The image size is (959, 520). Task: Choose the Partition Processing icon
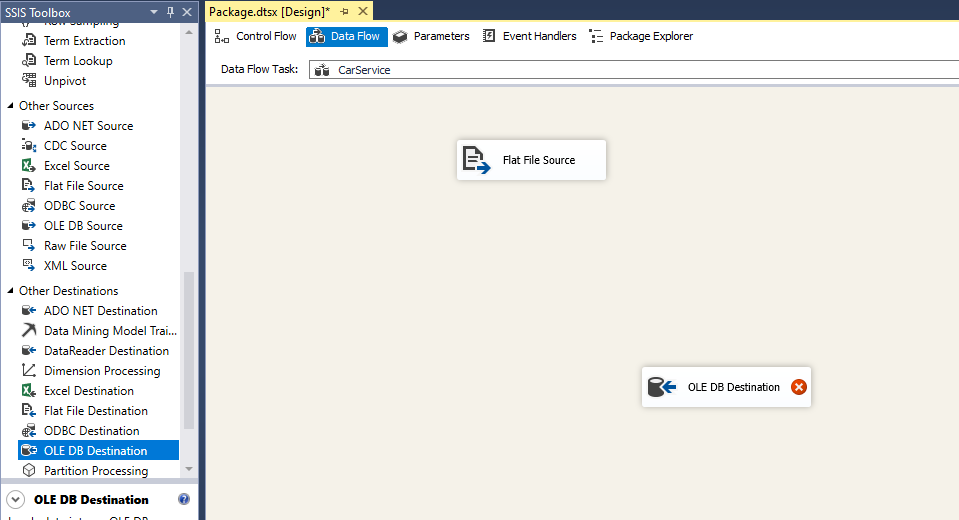coord(29,470)
